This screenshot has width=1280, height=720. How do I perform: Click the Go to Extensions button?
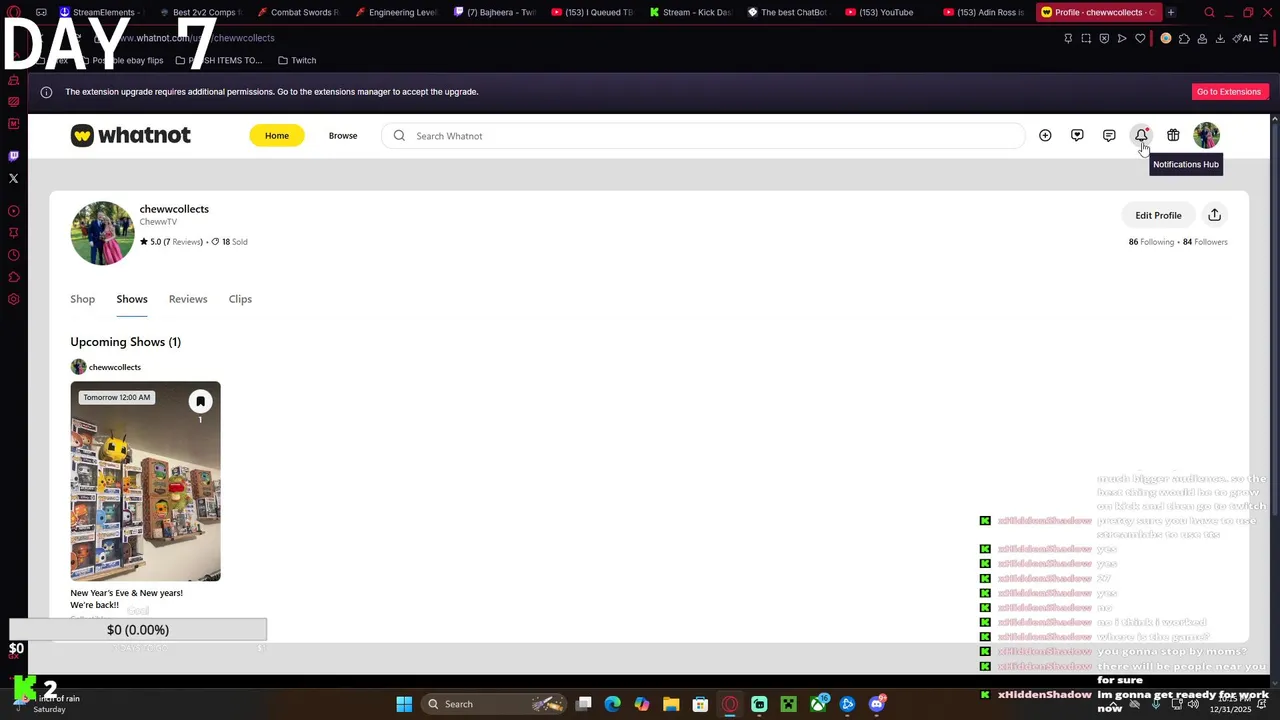(x=1229, y=92)
